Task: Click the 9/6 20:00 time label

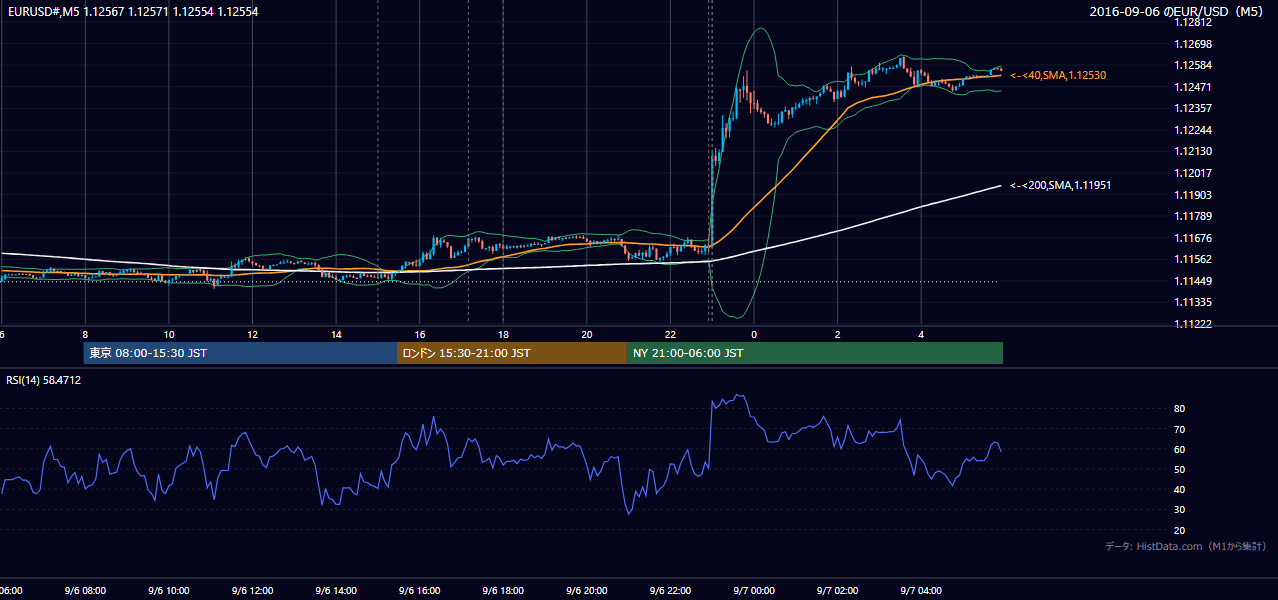Action: (587, 591)
